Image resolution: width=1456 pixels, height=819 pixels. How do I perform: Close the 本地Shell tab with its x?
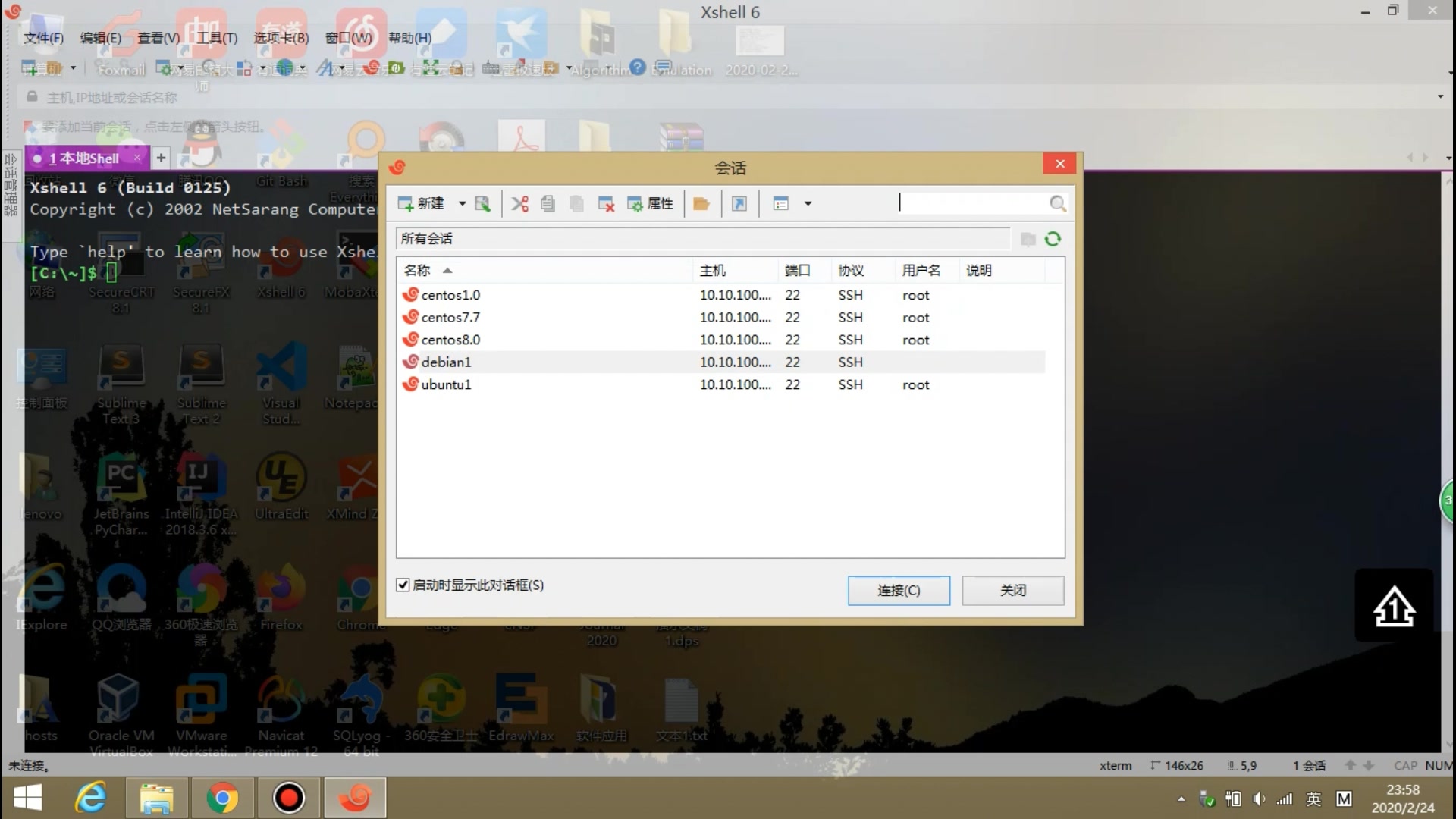coord(136,158)
